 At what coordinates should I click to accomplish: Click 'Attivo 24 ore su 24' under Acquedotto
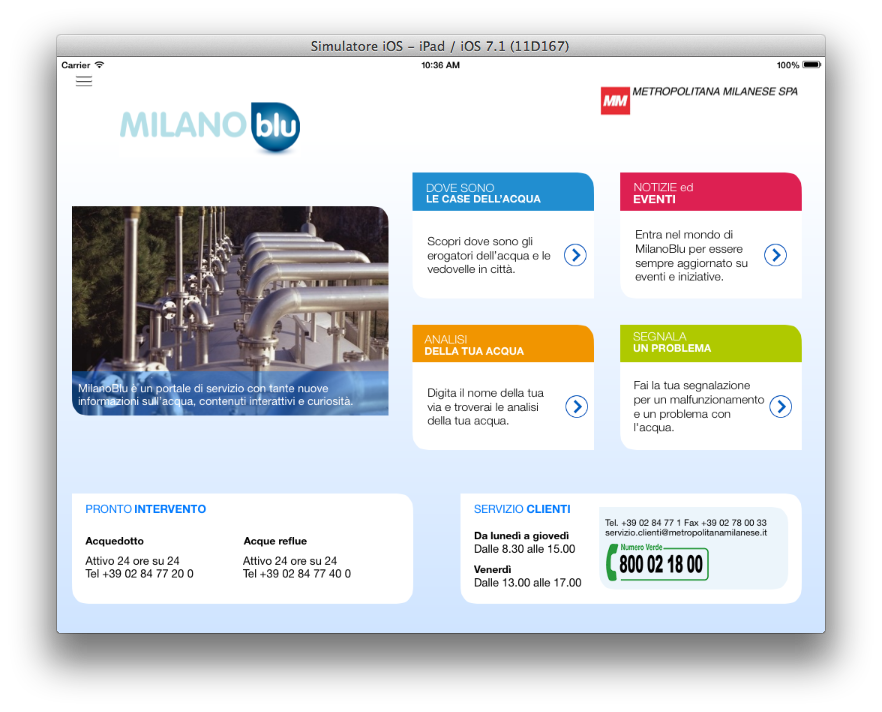point(132,561)
